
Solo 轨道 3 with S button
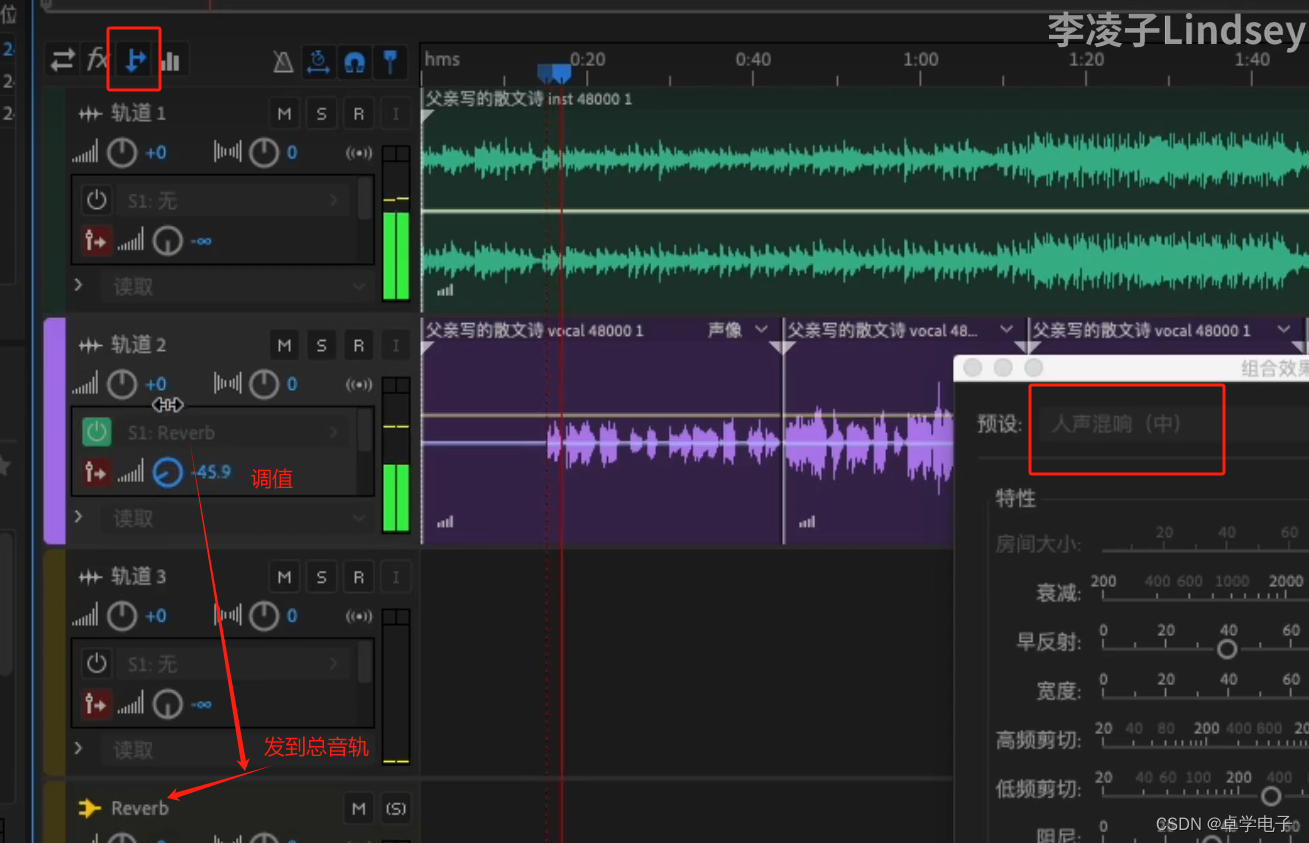tap(321, 577)
